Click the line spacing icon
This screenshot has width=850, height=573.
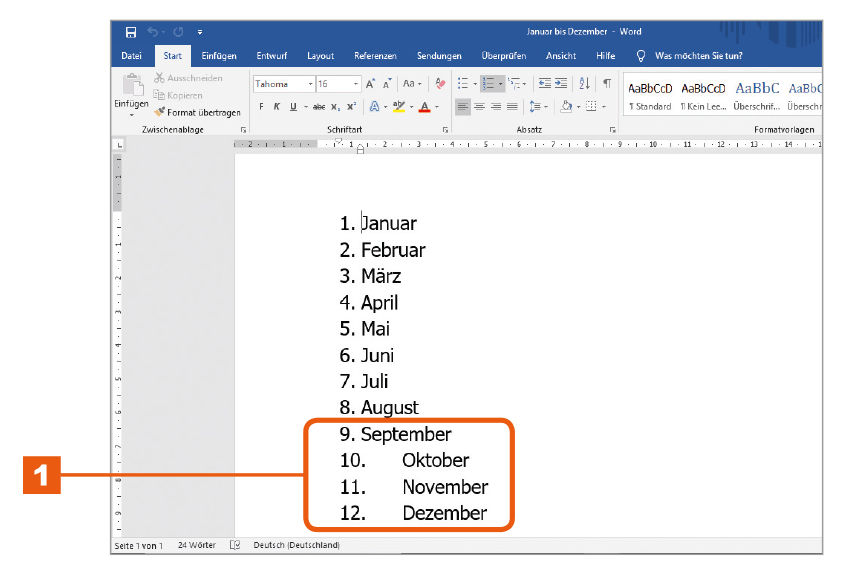[535, 107]
